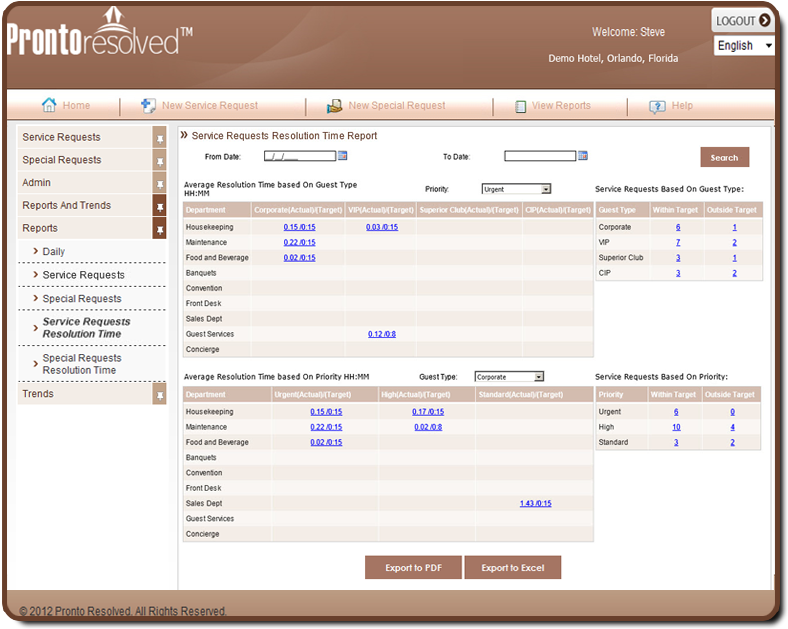Expand Special Requests report submenu item
The image size is (788, 629).
click(x=82, y=298)
